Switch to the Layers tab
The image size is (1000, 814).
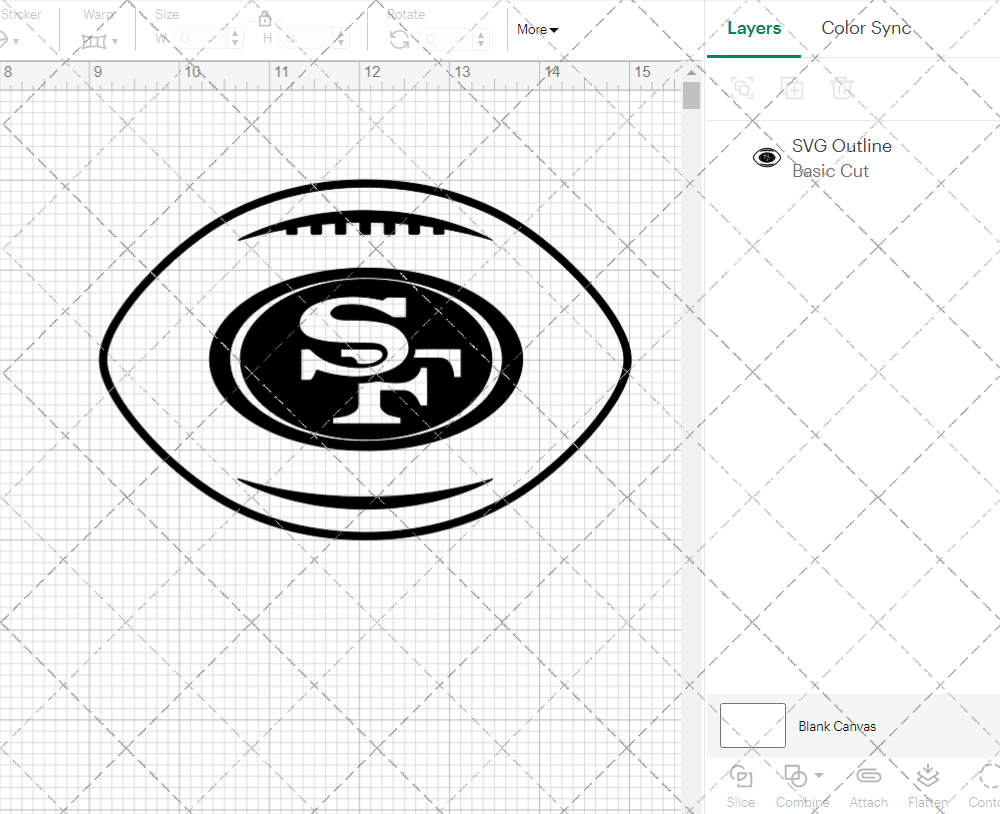(754, 29)
